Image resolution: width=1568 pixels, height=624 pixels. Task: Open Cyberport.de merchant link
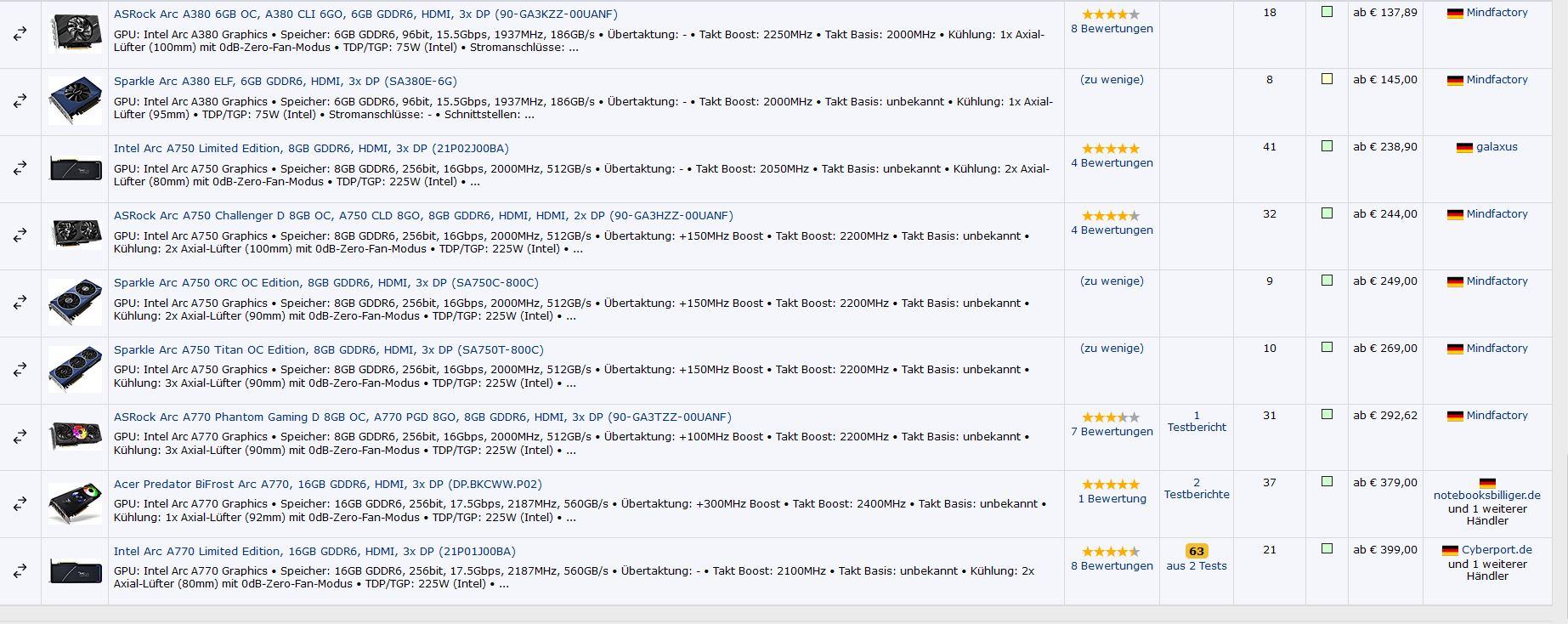[1497, 550]
